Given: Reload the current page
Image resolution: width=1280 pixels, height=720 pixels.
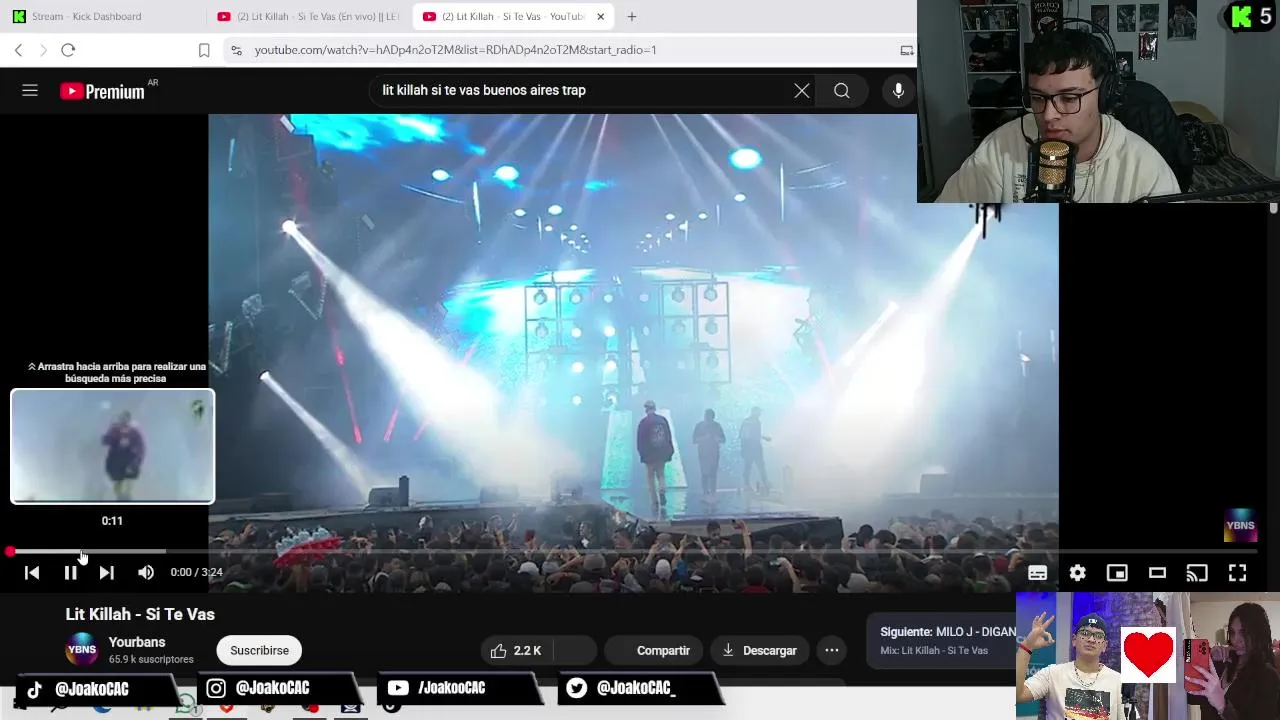Looking at the screenshot, I should coord(68,50).
